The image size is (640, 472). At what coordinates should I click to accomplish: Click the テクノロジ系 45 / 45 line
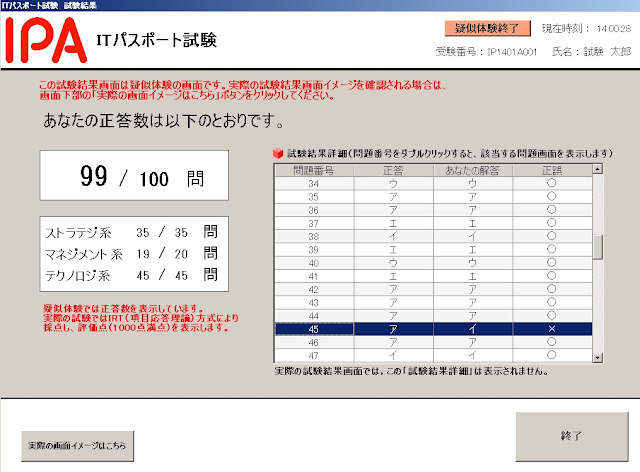click(x=131, y=276)
